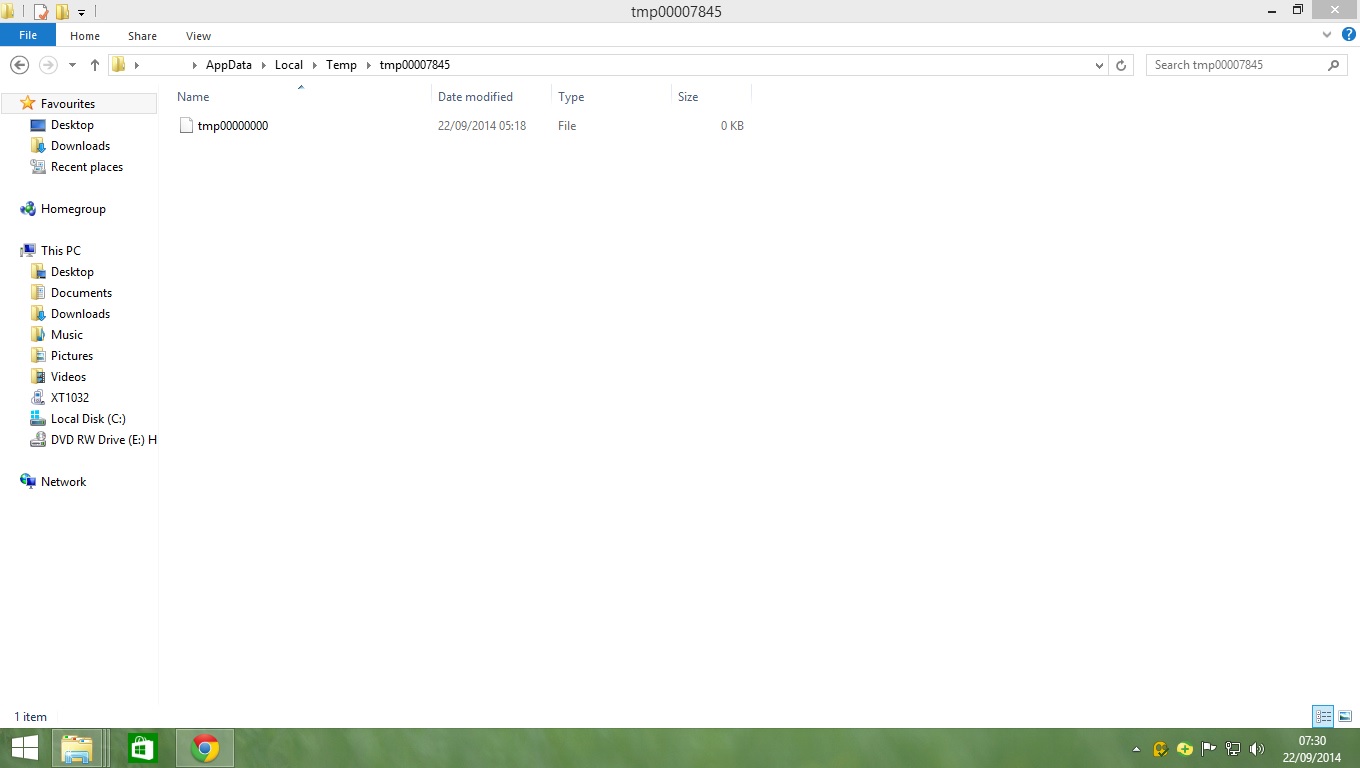This screenshot has width=1360, height=768.
Task: Click the folder icon in address bar
Action: click(x=119, y=65)
